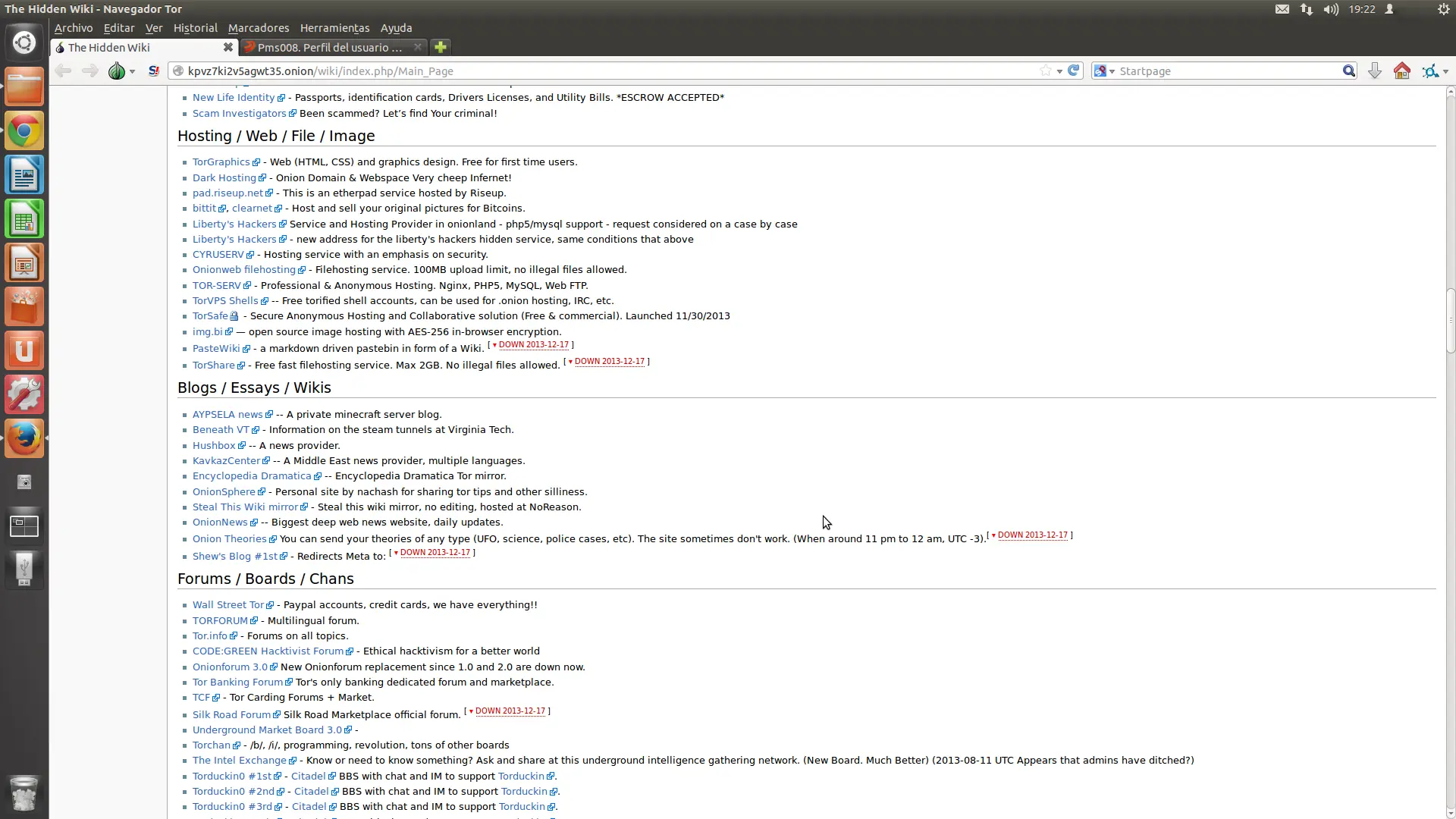Open the Historial menu
This screenshot has width=1456, height=819.
(x=195, y=28)
